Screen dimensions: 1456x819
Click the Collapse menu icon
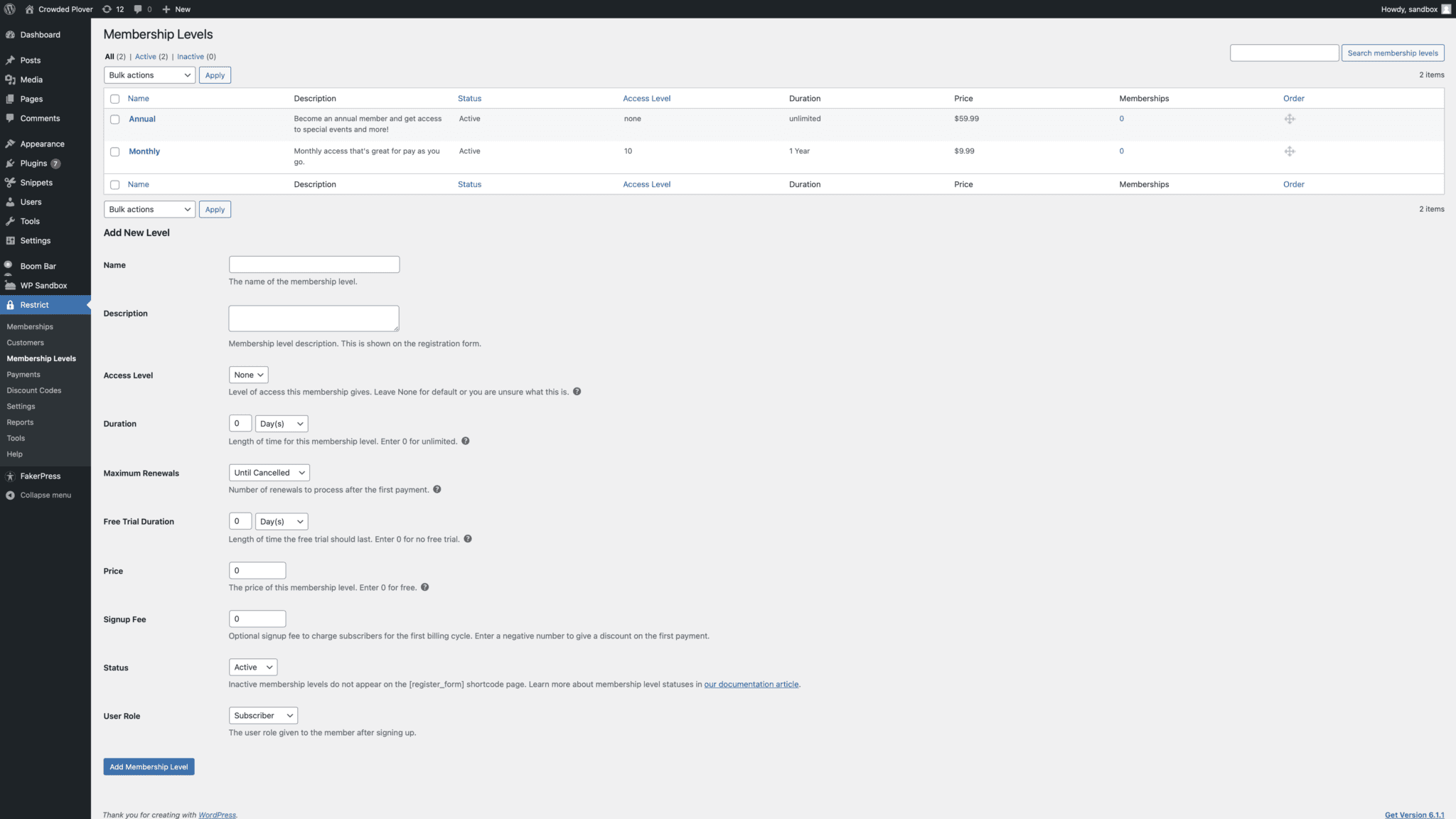[10, 496]
